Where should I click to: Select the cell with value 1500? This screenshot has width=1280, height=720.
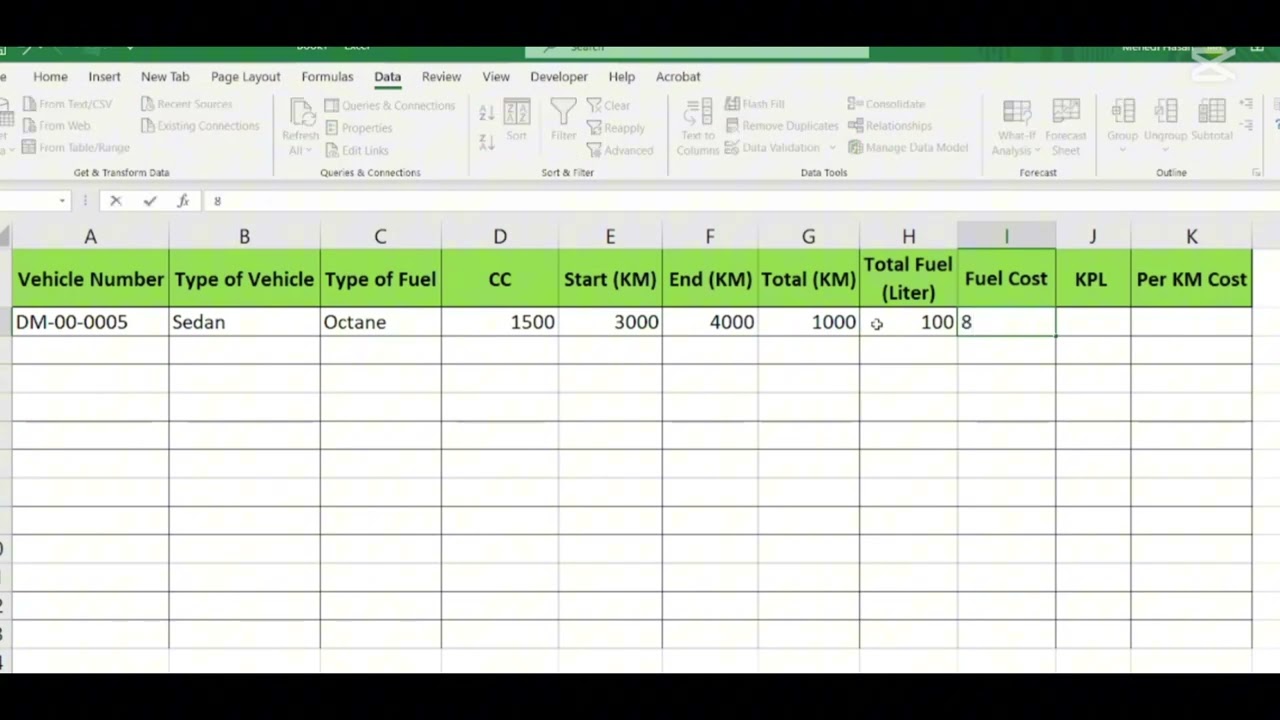click(x=500, y=322)
